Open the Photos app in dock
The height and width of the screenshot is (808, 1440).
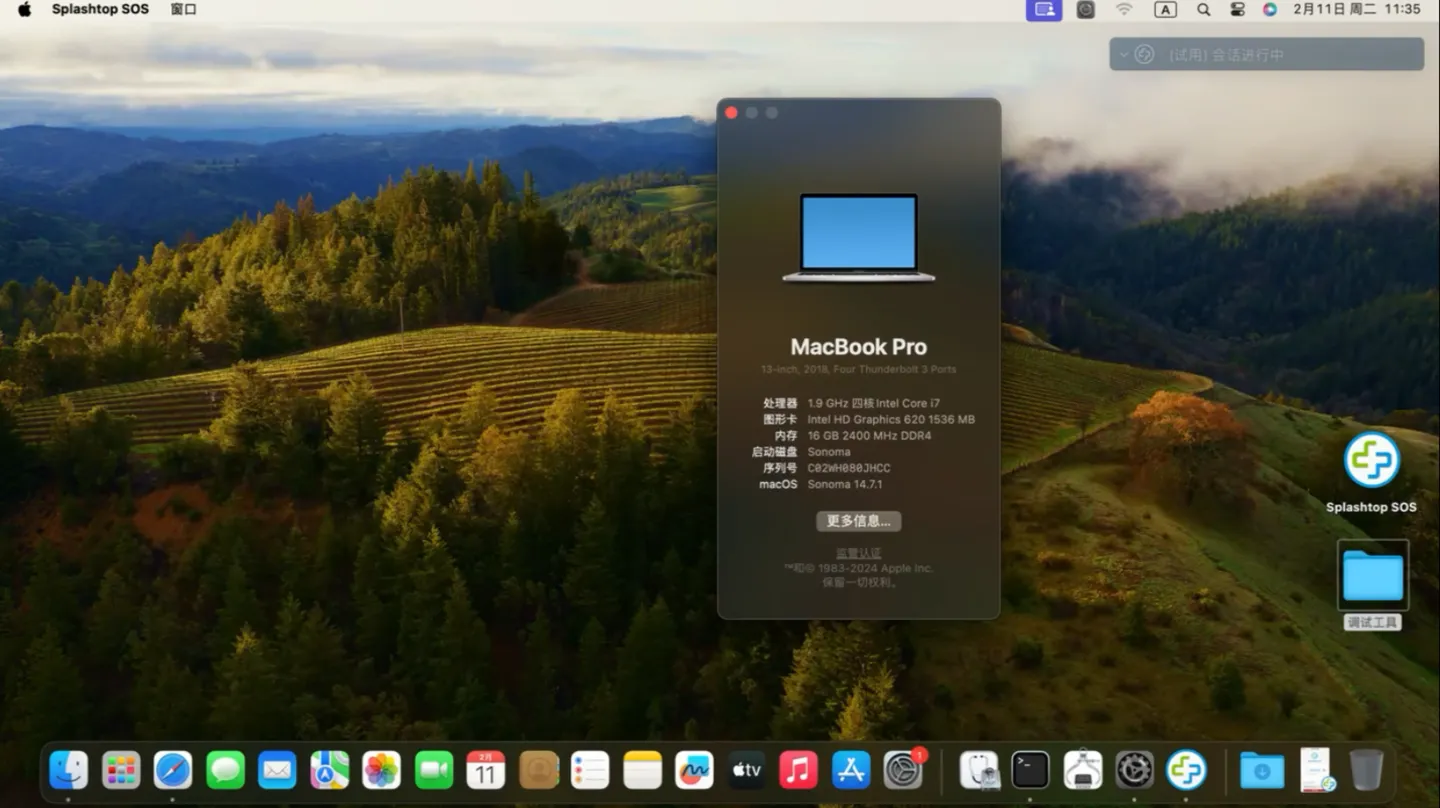point(381,770)
